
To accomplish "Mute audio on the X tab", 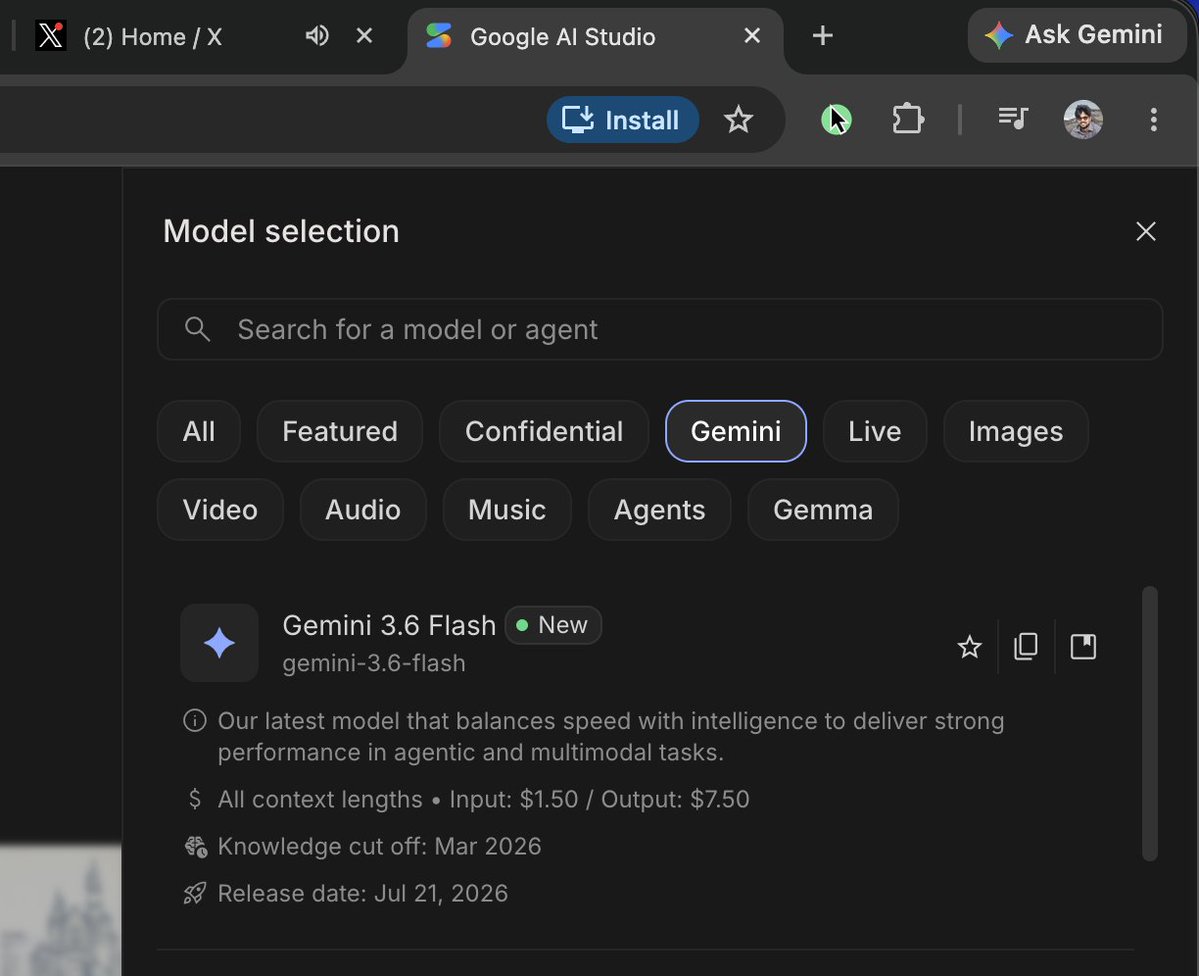I will [x=317, y=35].
